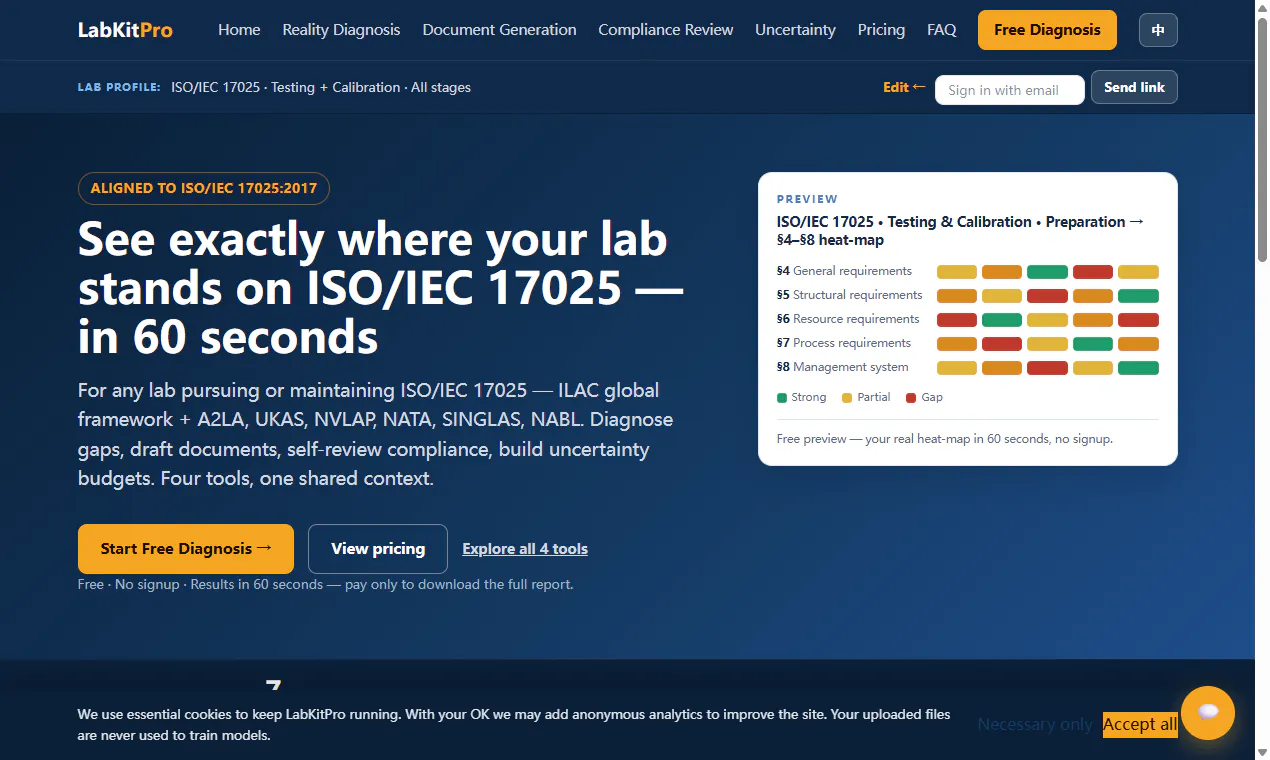Click last green cell in §5 Structural row
The image size is (1270, 760).
(x=1138, y=296)
